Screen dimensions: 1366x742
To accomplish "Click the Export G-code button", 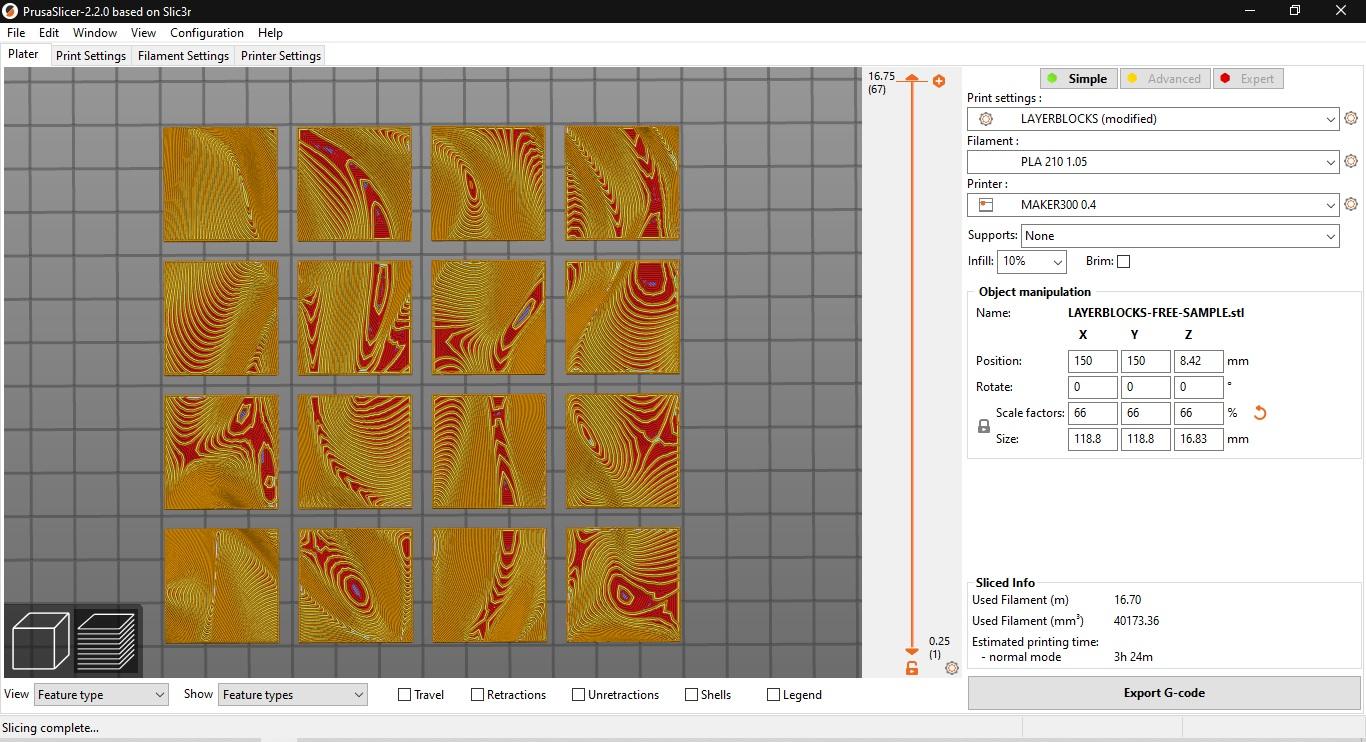I will pyautogui.click(x=1164, y=693).
